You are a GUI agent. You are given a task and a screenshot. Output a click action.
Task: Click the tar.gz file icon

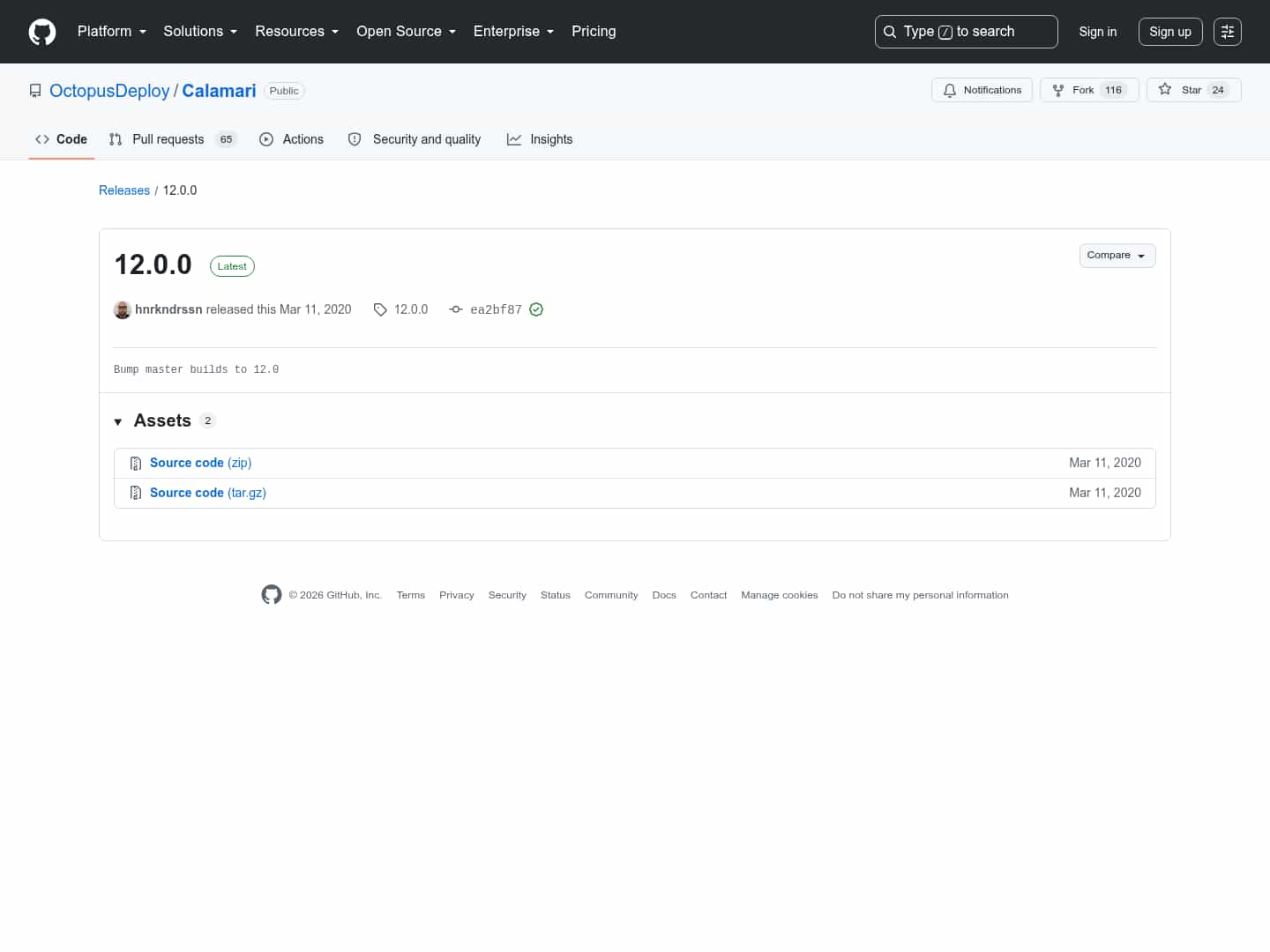[x=136, y=494]
